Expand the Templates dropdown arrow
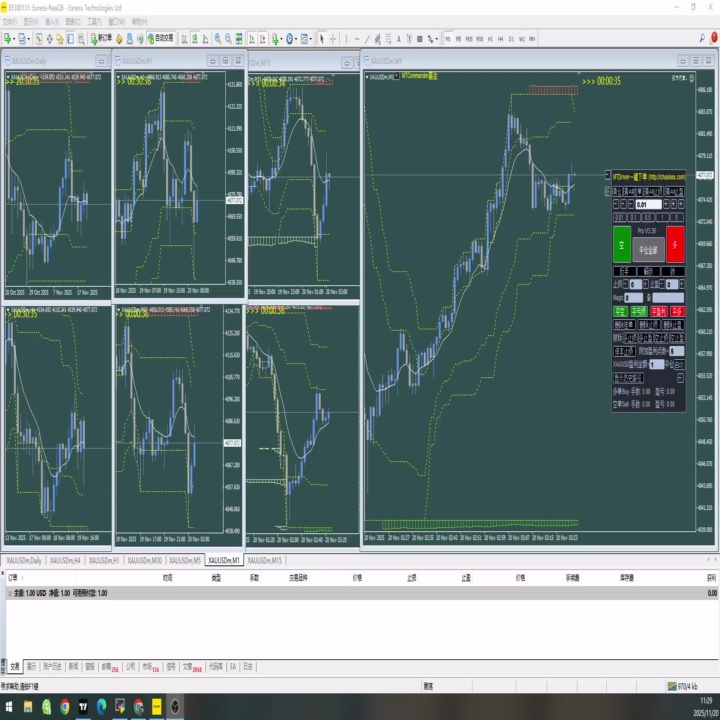 click(311, 39)
